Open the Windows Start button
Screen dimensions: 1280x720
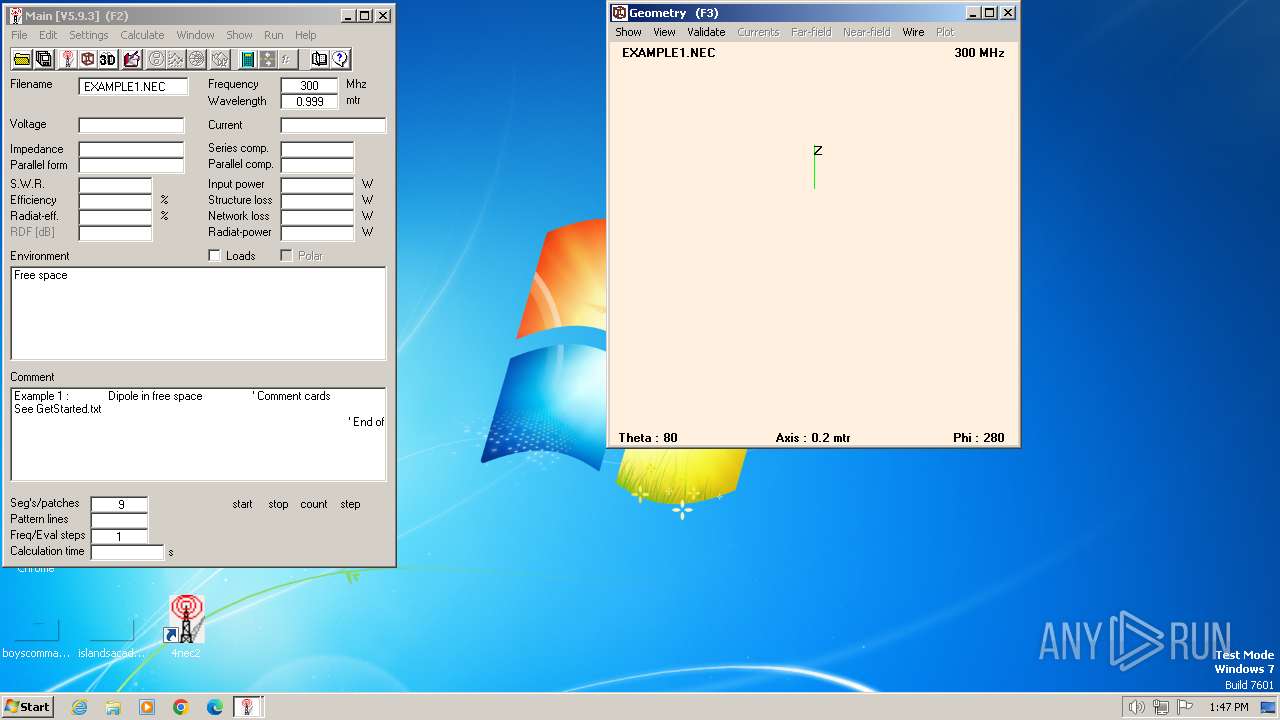pyautogui.click(x=27, y=707)
